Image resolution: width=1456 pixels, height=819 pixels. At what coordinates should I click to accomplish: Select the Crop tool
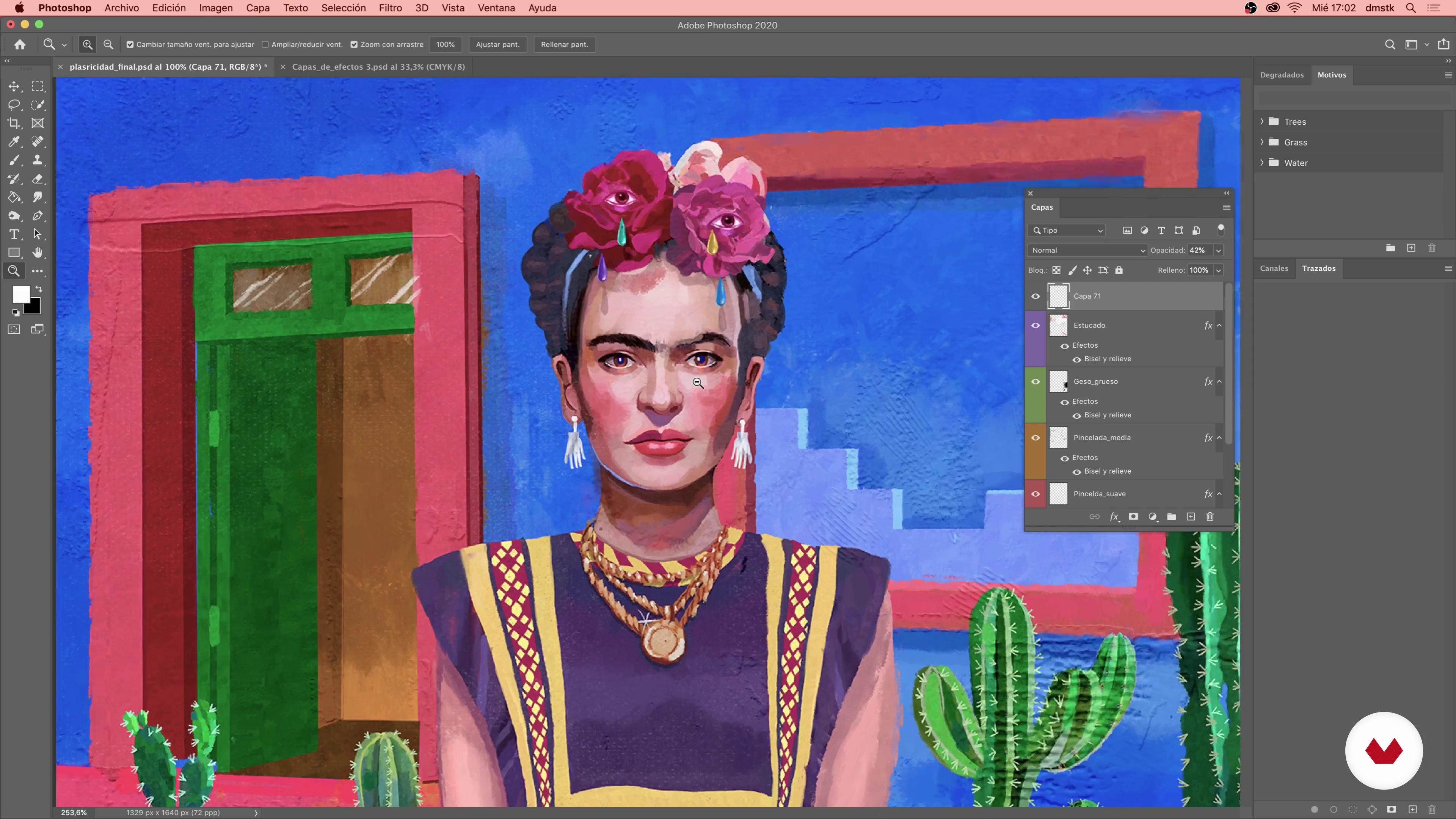click(14, 123)
